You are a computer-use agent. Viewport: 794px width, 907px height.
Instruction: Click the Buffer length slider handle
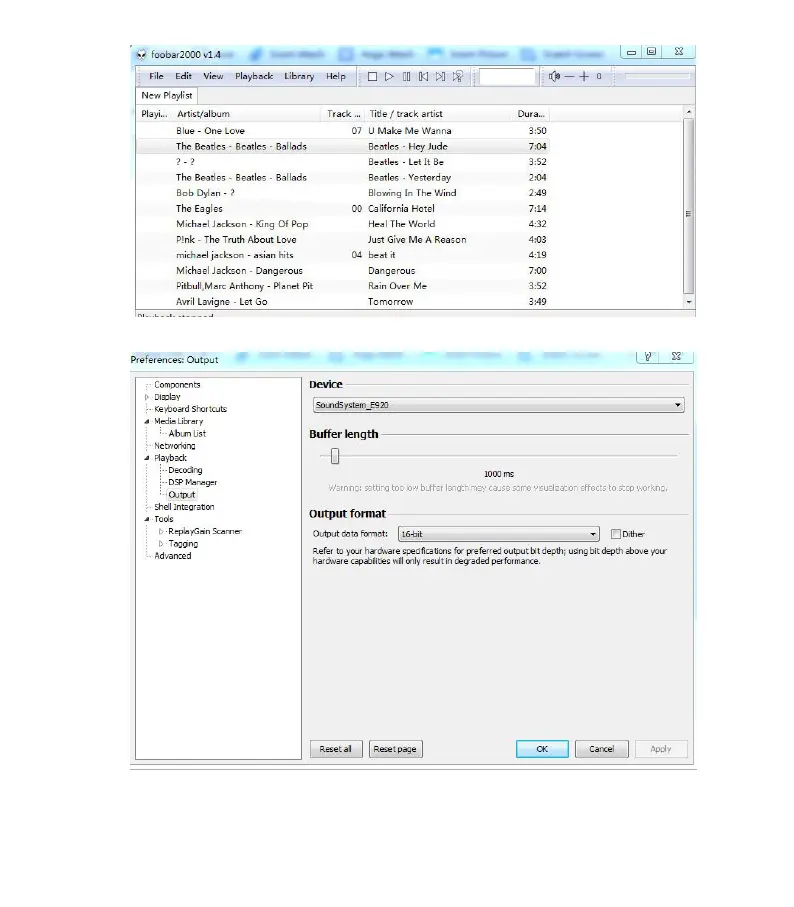(x=335, y=456)
